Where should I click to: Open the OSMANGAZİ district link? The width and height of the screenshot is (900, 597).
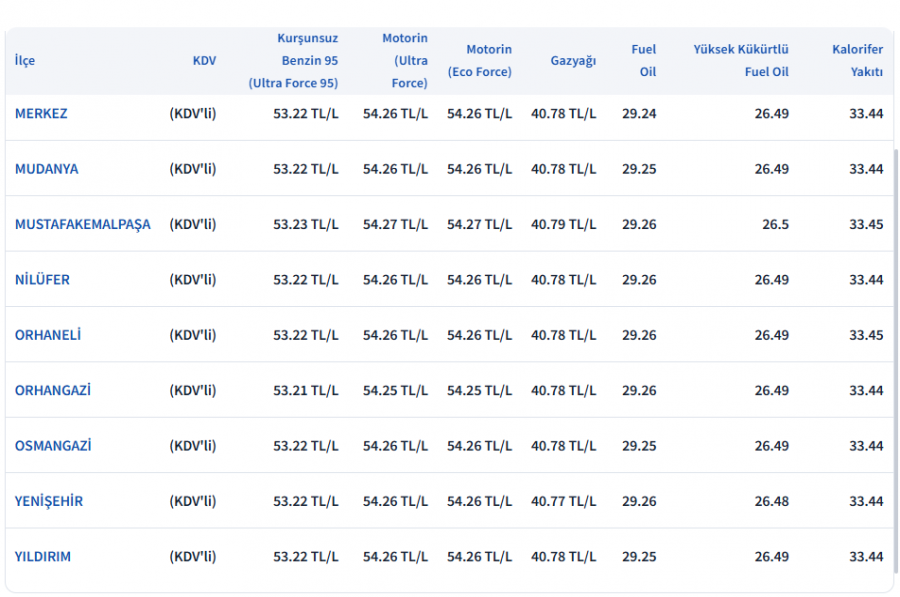(52, 446)
